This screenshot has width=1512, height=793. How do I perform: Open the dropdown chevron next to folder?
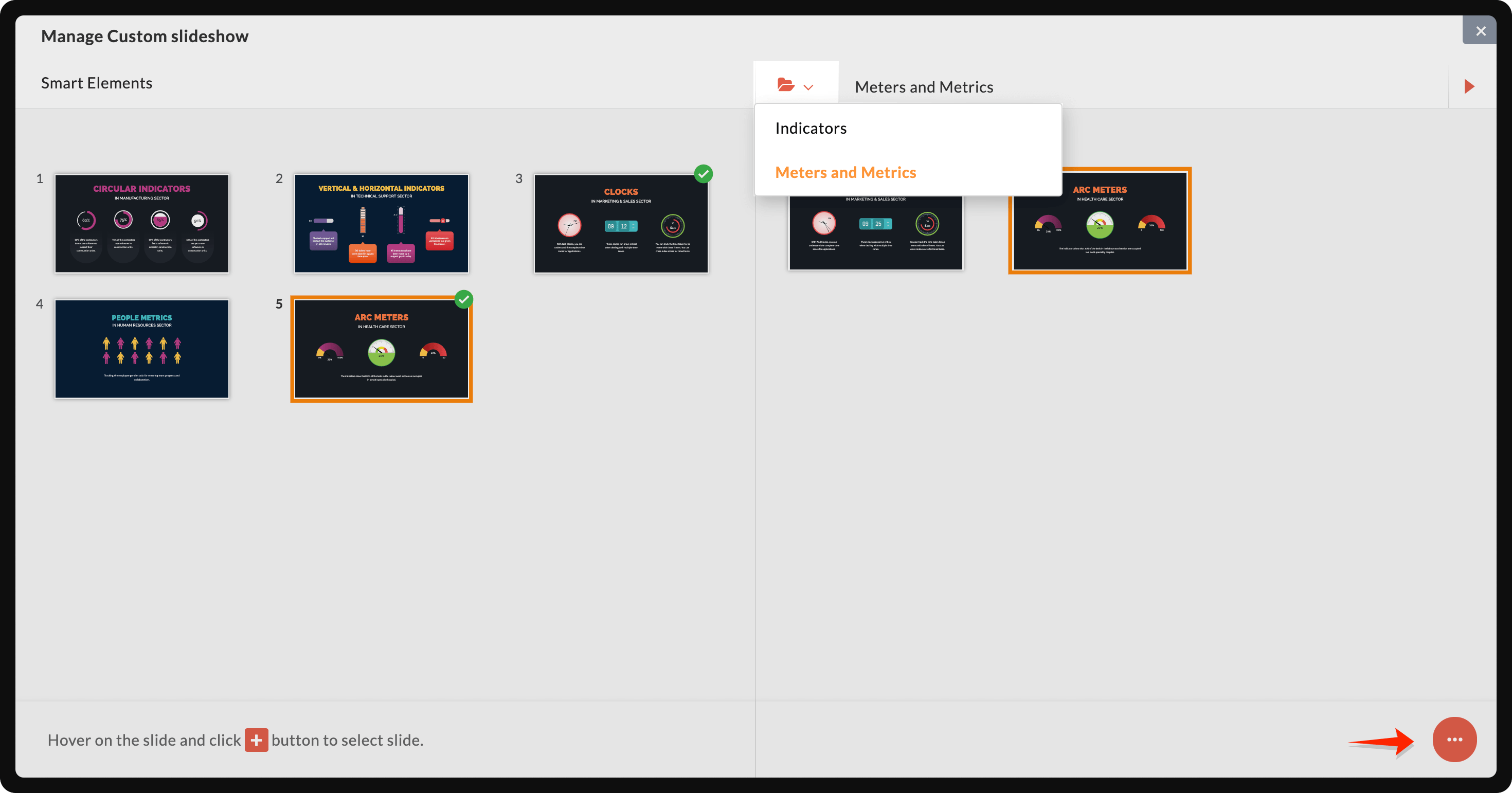(x=808, y=87)
